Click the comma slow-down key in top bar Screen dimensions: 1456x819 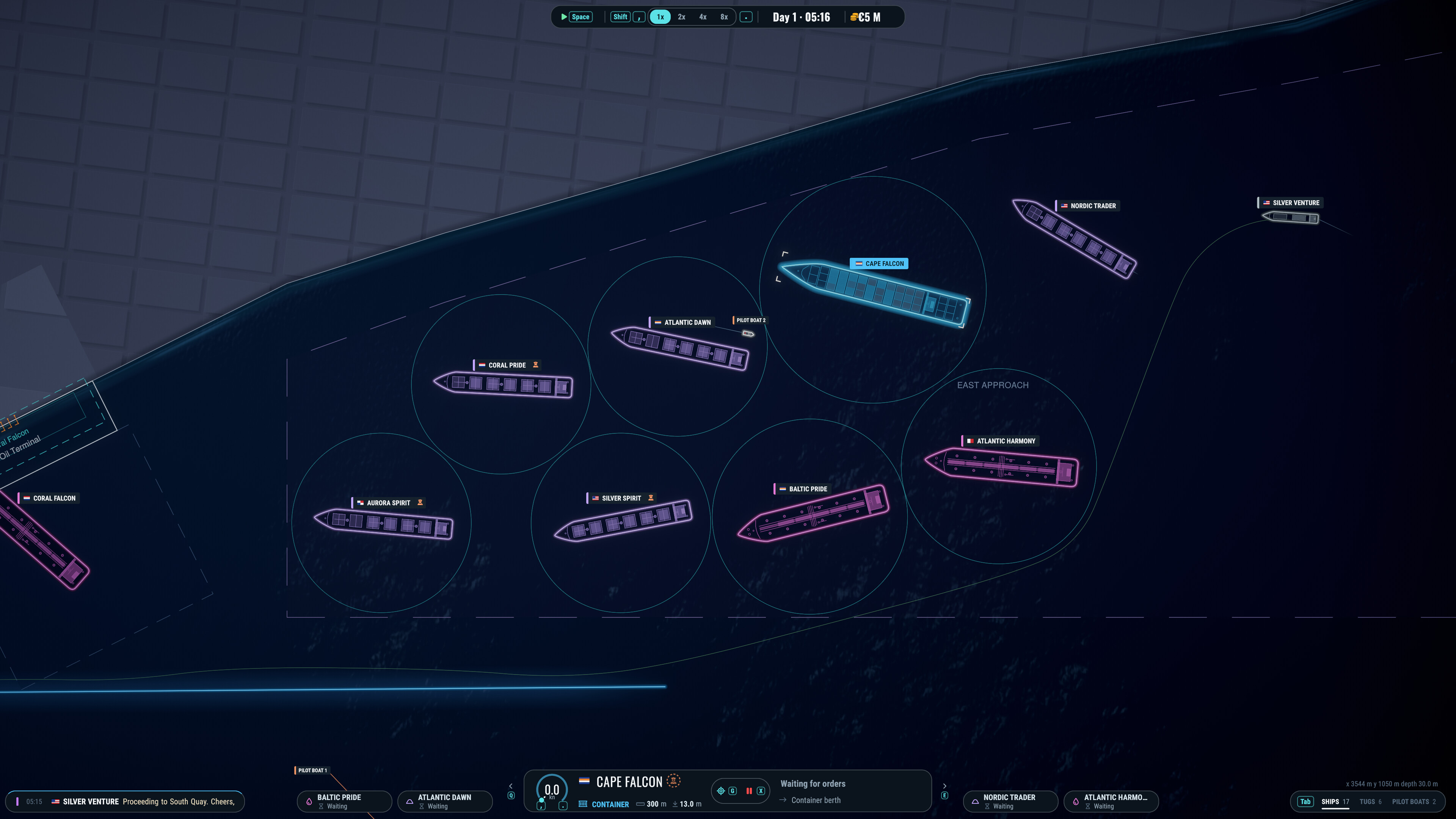639,17
